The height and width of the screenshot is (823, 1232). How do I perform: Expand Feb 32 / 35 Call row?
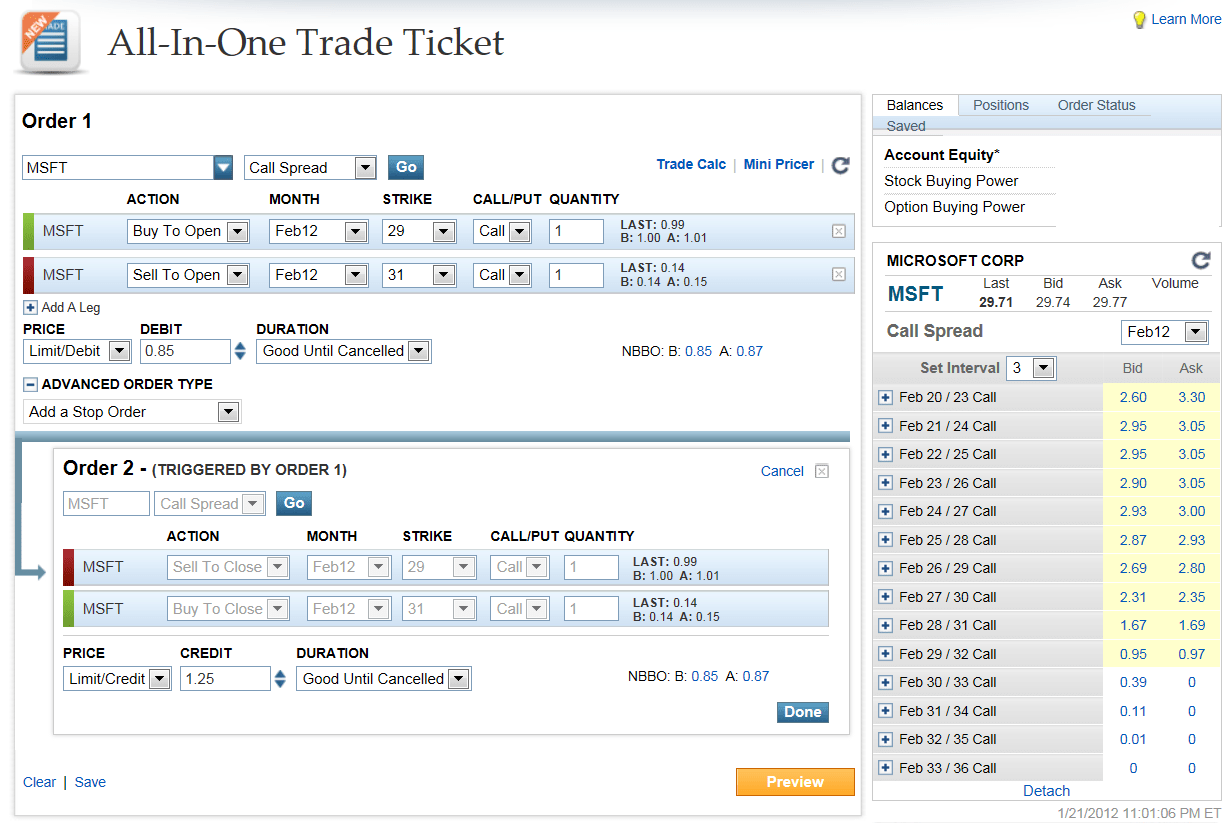click(x=885, y=739)
